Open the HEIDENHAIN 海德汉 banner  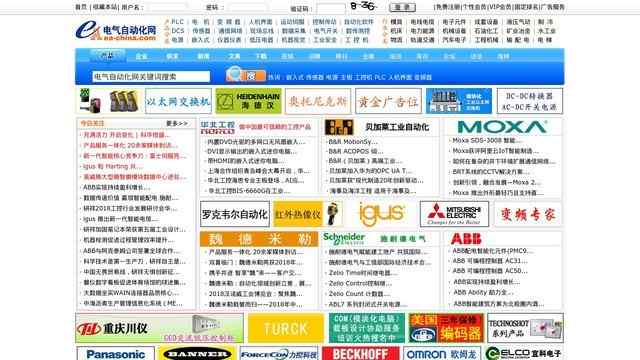pyautogui.click(x=248, y=101)
